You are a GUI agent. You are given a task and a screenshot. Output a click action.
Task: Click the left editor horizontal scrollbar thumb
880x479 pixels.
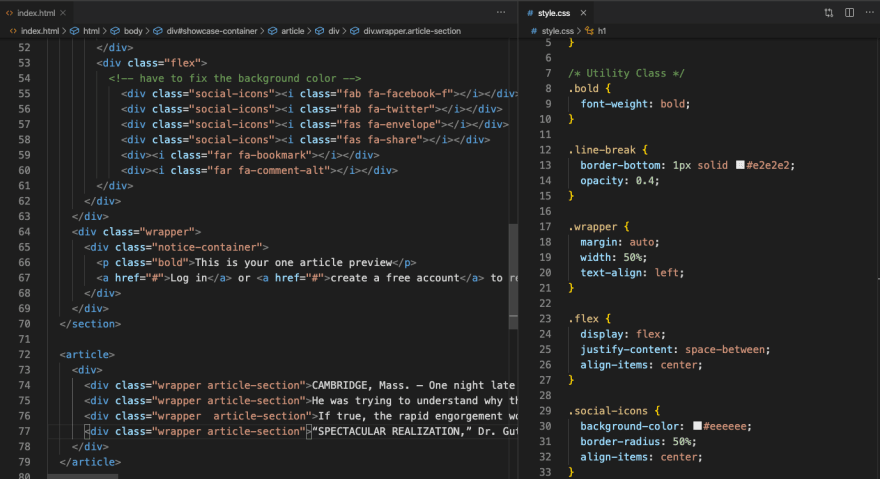point(82,476)
